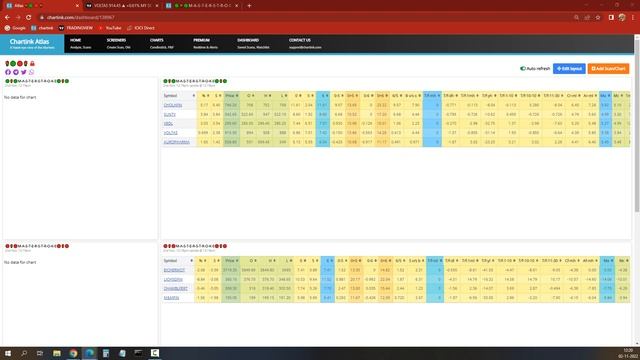Click the Telegram share icon
This screenshot has width=640, height=360.
pos(16,72)
